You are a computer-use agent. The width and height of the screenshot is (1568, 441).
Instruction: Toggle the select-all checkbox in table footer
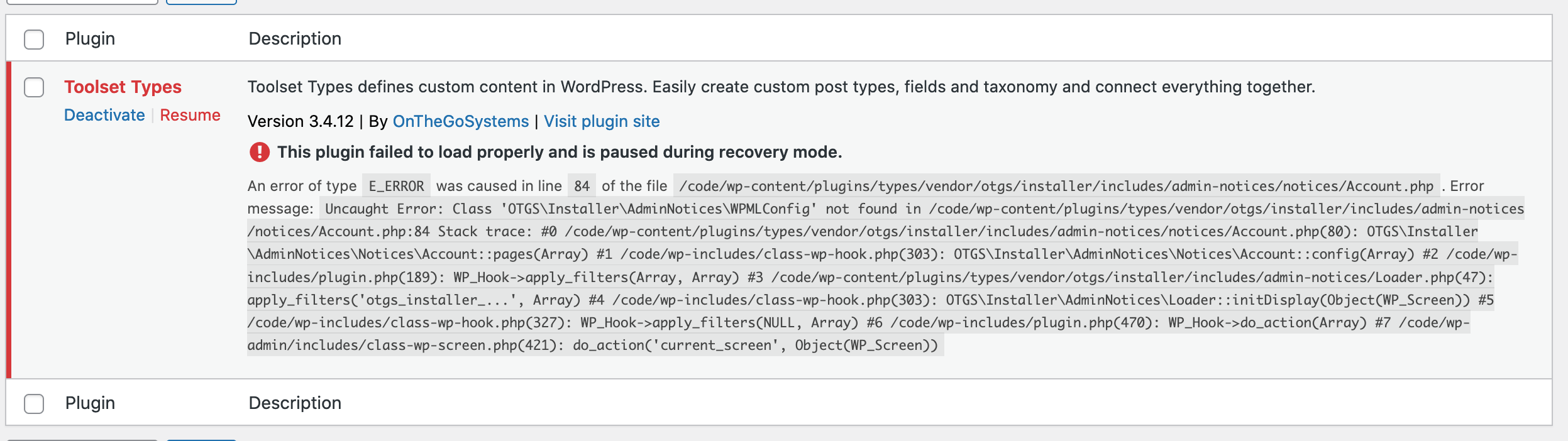click(34, 403)
